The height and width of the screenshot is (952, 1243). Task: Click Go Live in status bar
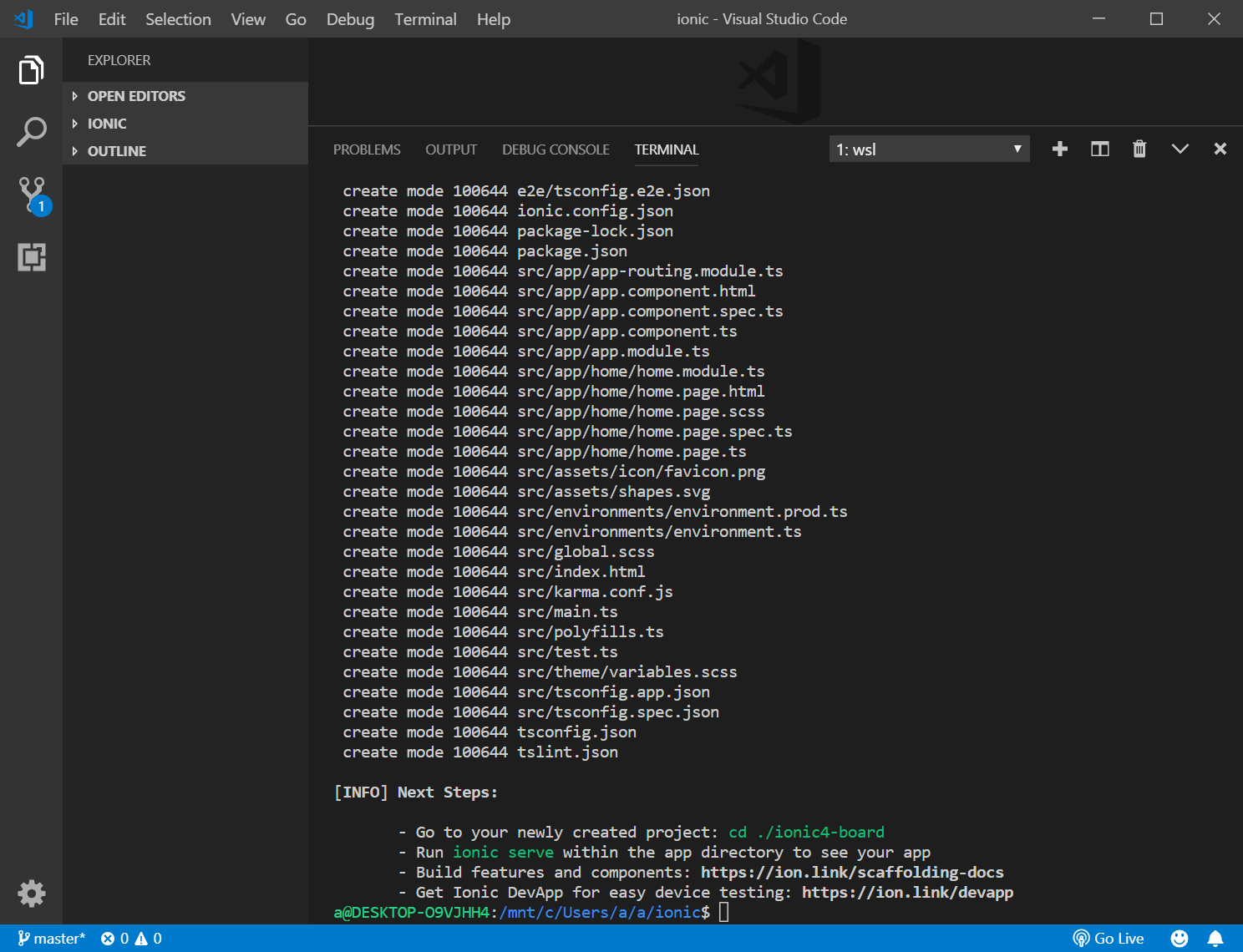(x=1109, y=939)
